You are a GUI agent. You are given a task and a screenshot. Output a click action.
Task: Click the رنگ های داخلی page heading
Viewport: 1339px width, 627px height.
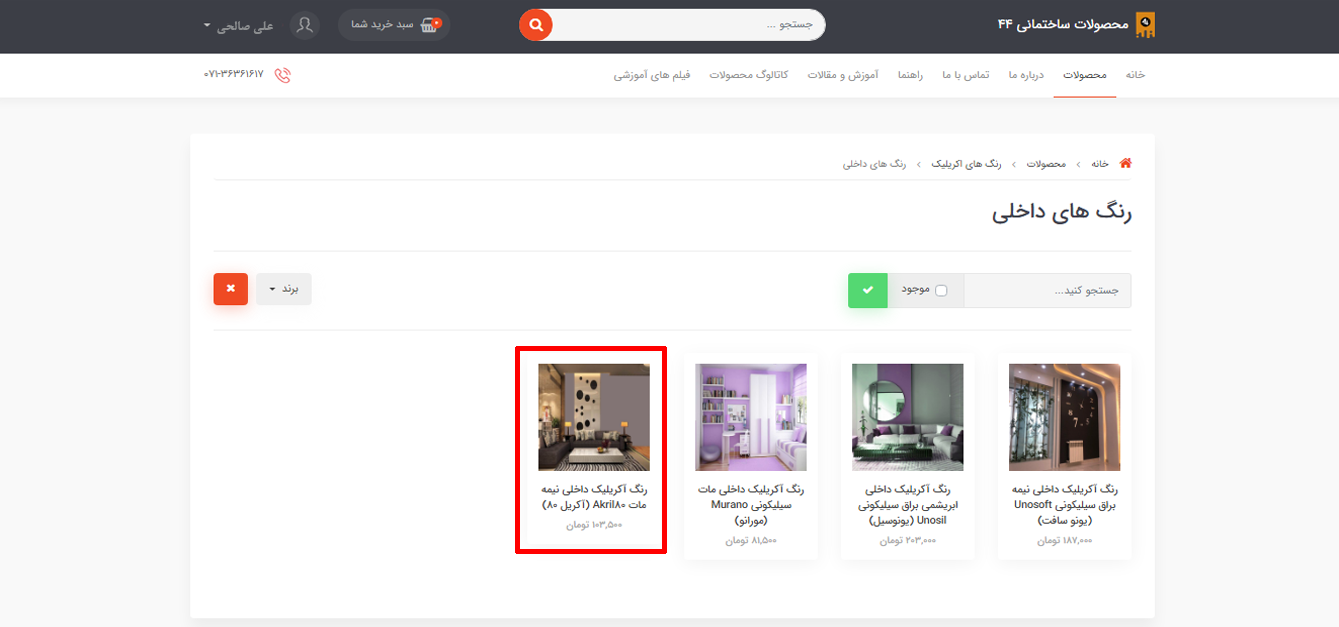[x=1062, y=213]
